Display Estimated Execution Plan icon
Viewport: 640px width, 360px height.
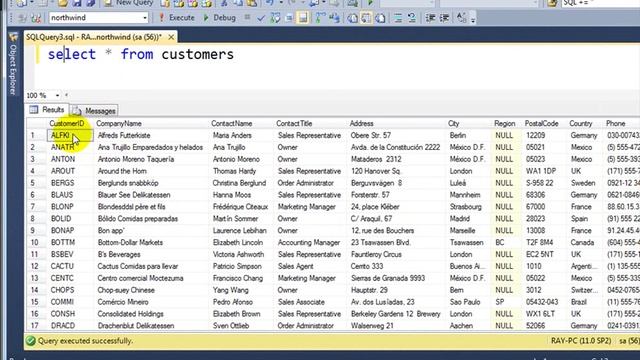pyautogui.click(x=276, y=18)
